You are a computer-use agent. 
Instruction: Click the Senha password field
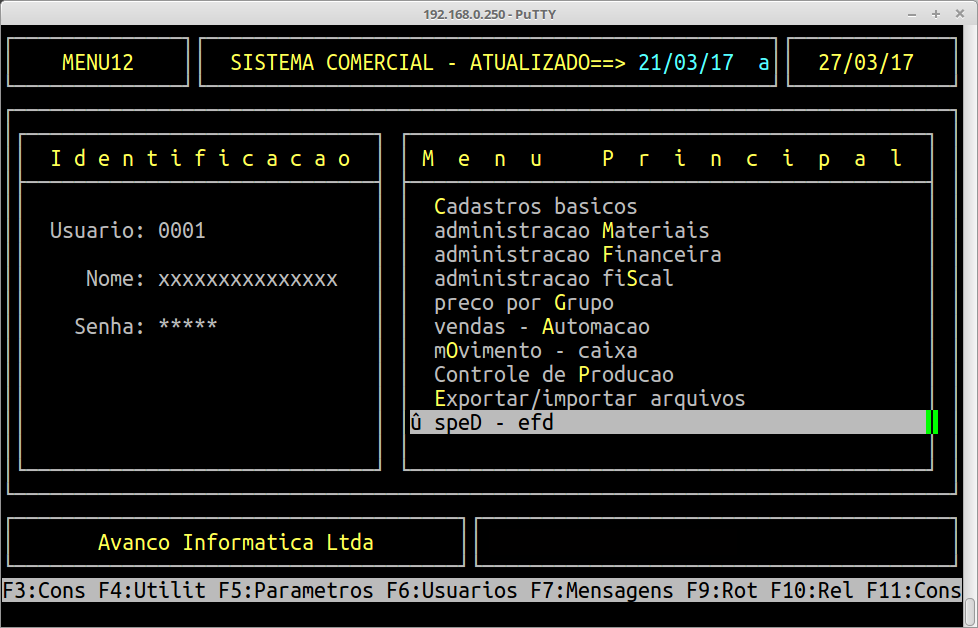point(188,326)
